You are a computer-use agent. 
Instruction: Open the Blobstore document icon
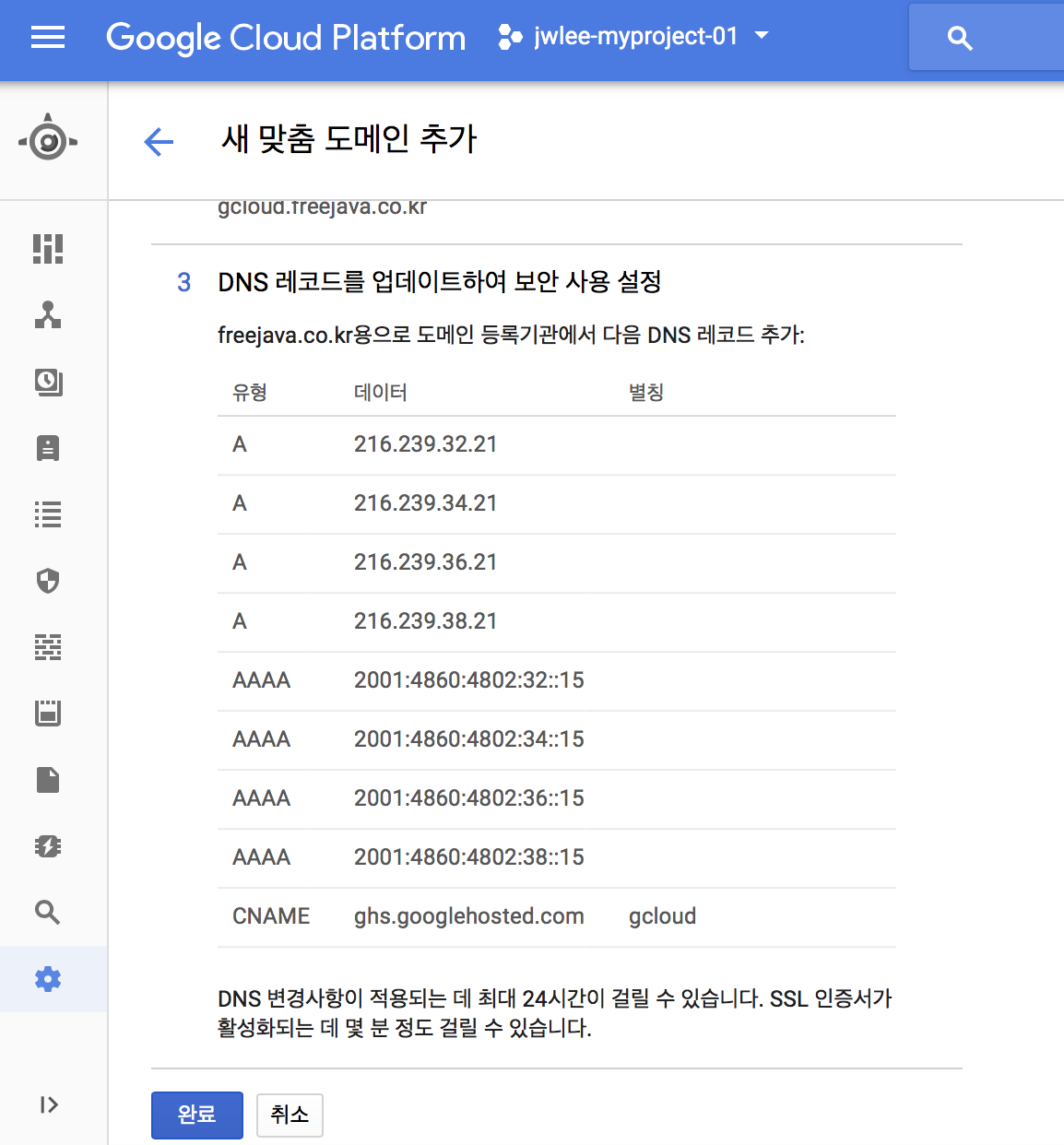(48, 780)
